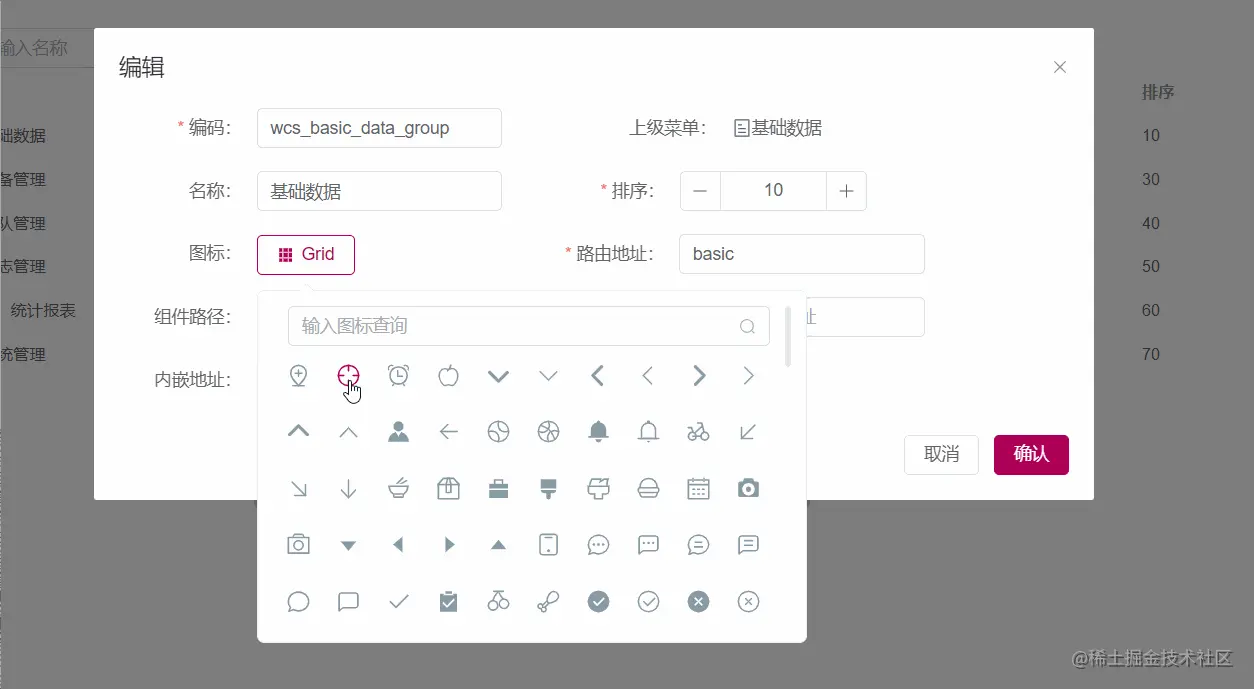Click the 取消 cancel button
1254x689 pixels.
pyautogui.click(x=941, y=454)
